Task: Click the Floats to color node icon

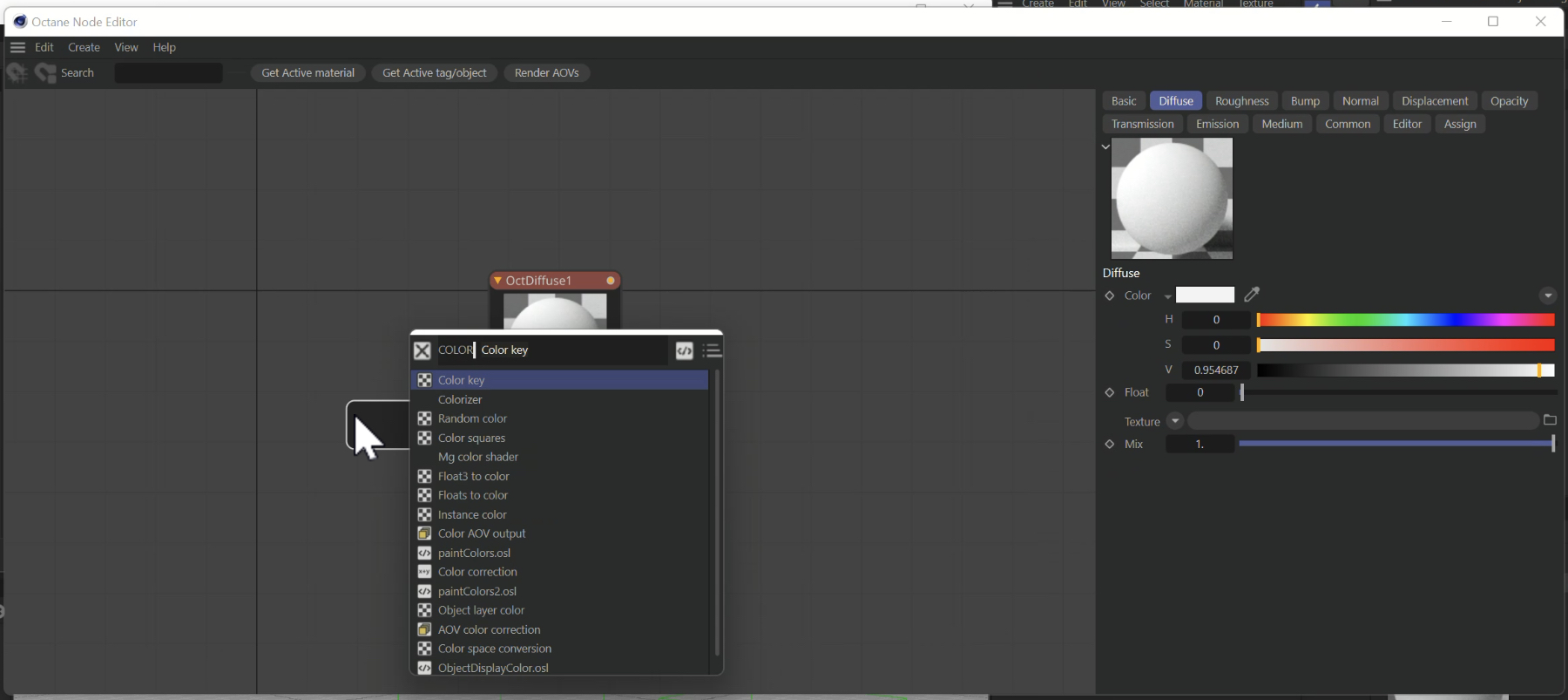Action: 425,495
